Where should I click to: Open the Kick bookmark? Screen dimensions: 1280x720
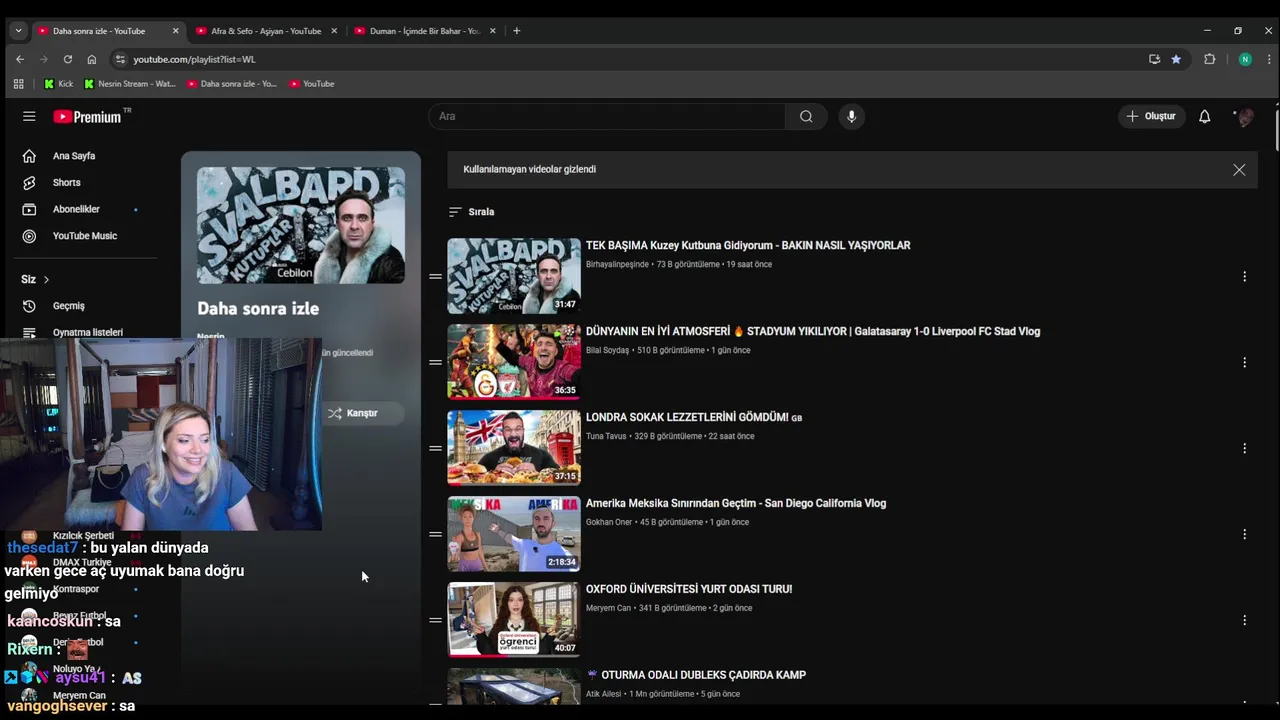(x=59, y=84)
